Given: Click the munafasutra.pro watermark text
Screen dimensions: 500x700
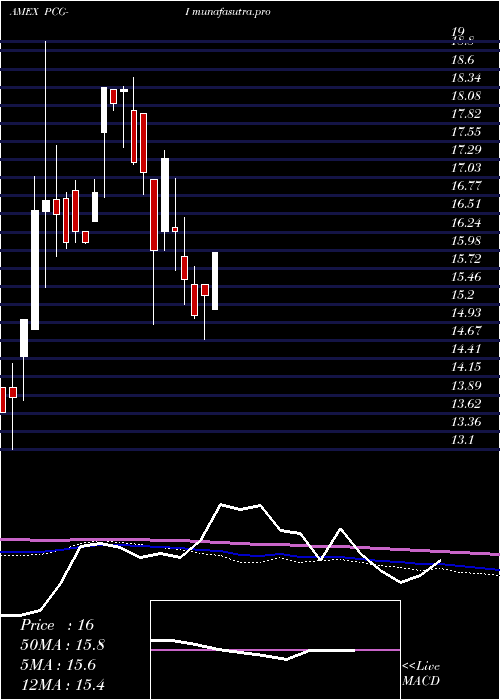Looking at the screenshot, I should 231,12.
